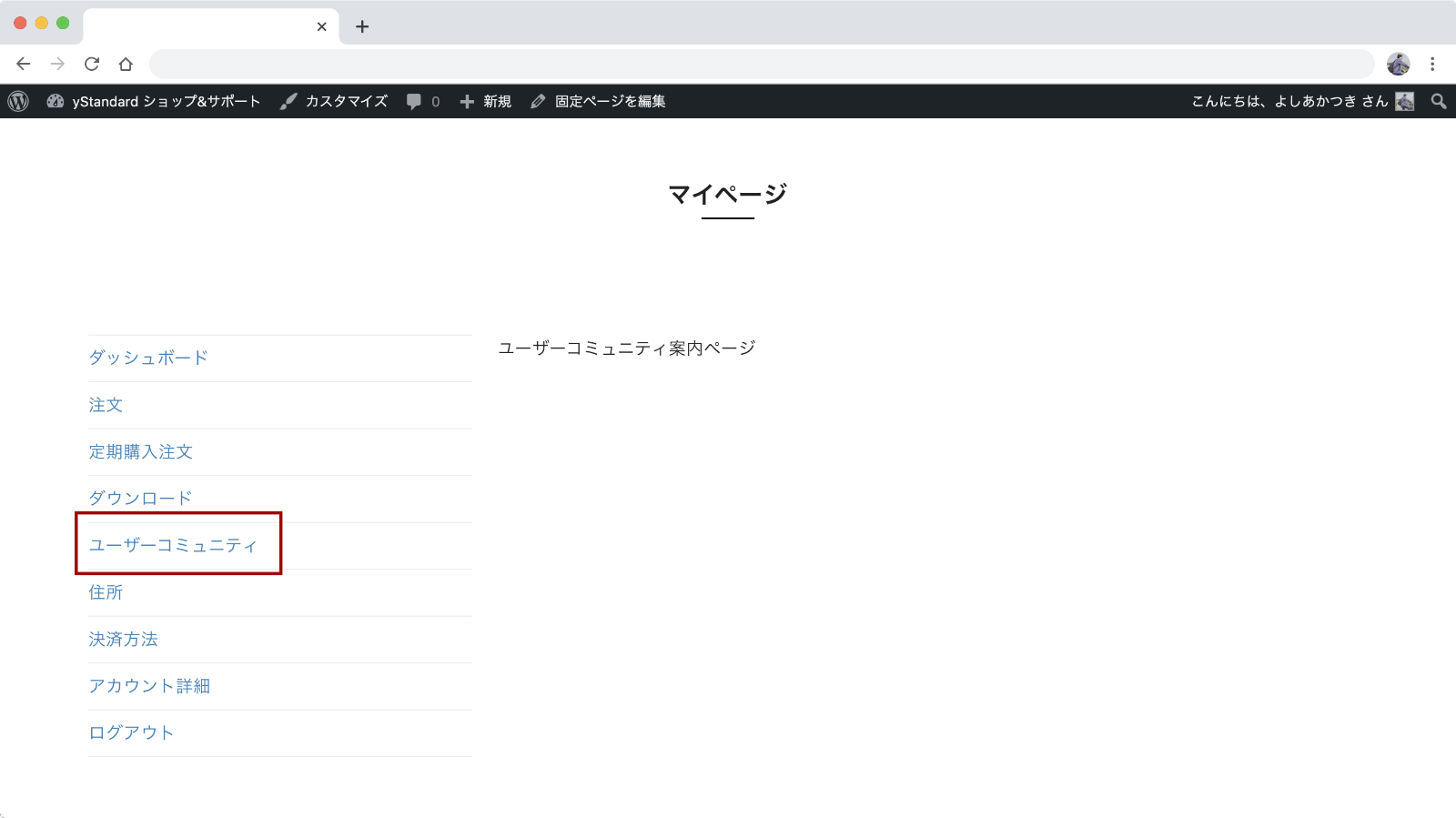This screenshot has width=1456, height=818.
Task: Click the browser forward arrow
Action: [57, 64]
